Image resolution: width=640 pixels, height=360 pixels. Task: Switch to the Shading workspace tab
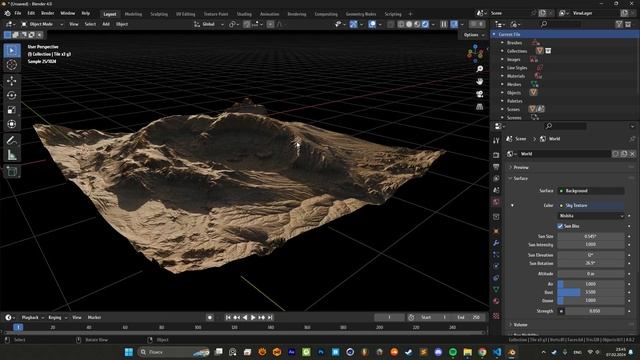[x=244, y=14]
